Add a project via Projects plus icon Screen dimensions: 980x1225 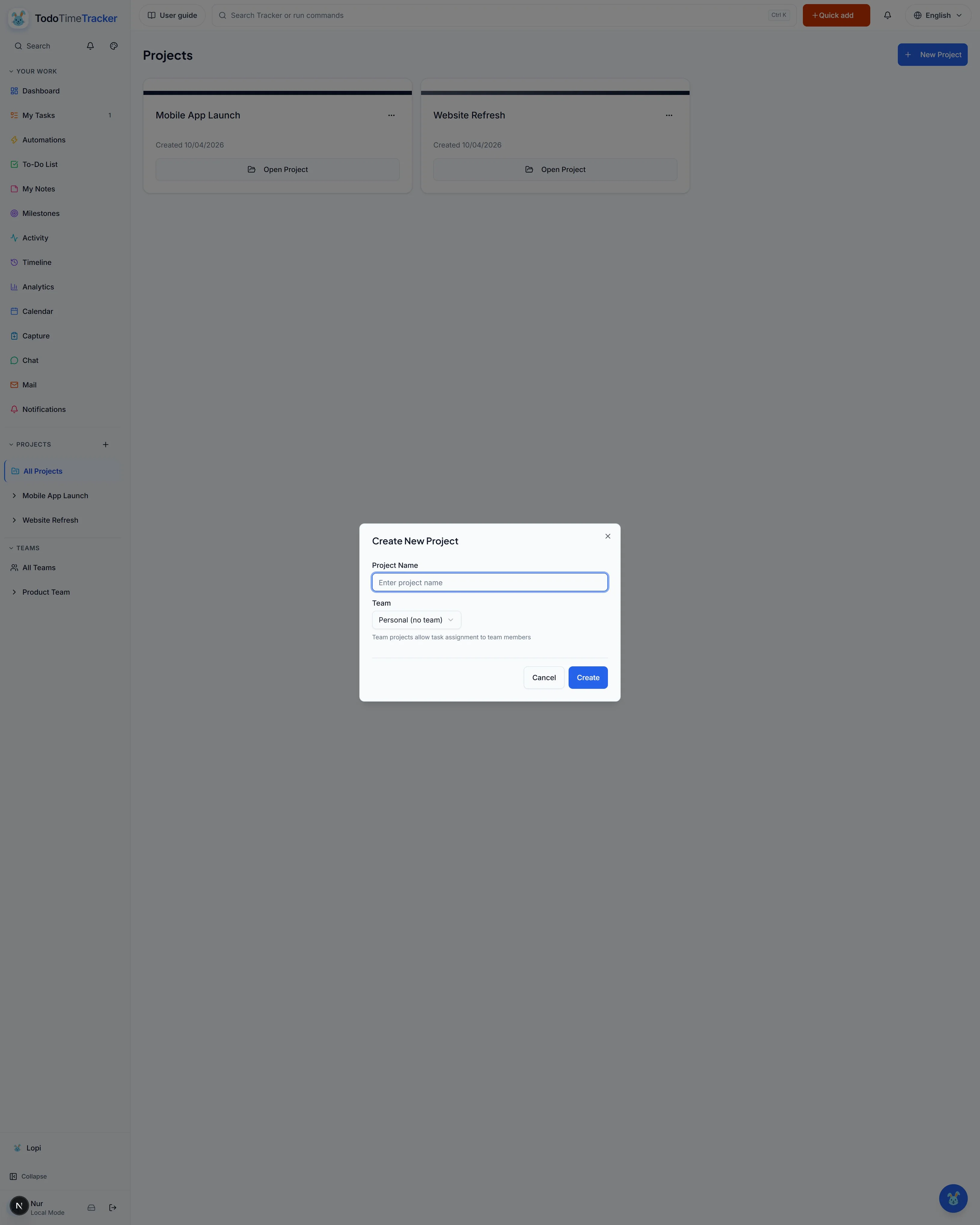click(x=106, y=444)
